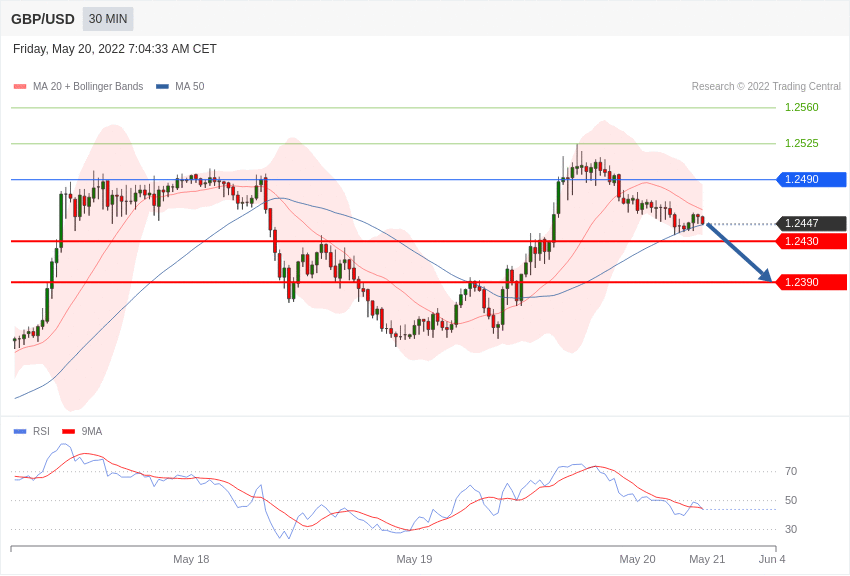
Task: Click the RSI legend blue swatch
Action: [20, 432]
